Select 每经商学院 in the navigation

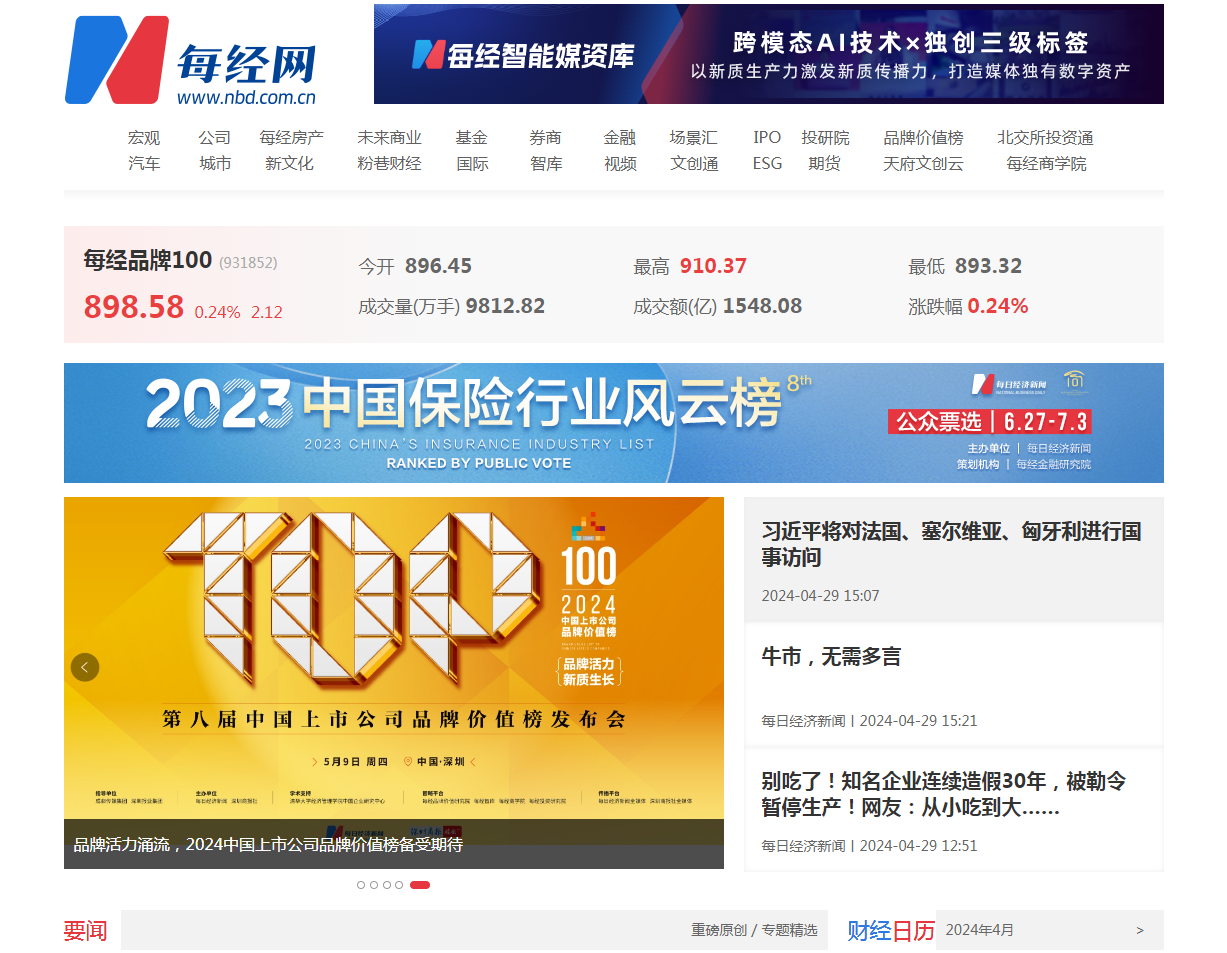[x=1046, y=164]
